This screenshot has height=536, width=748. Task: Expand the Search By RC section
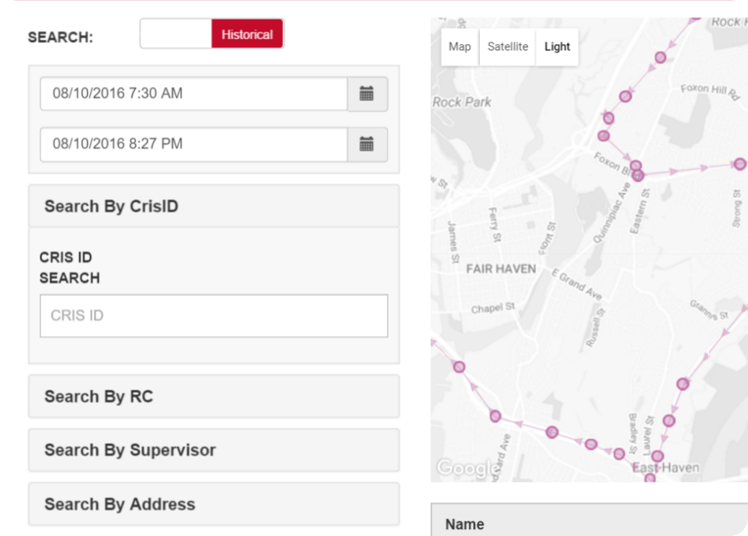point(214,396)
